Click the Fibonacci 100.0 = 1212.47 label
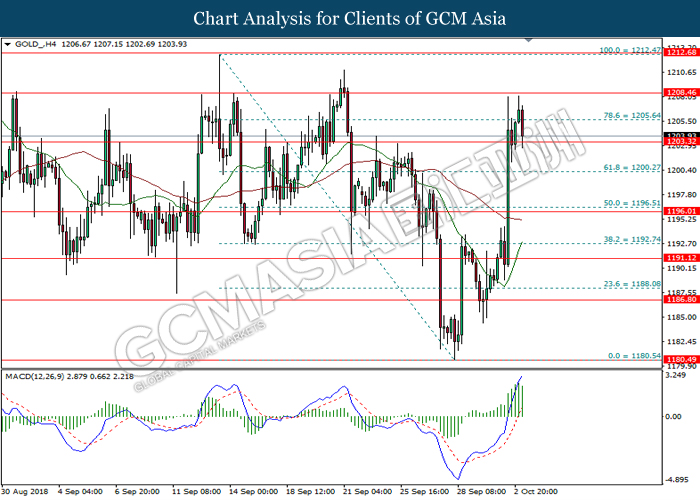 [630, 50]
